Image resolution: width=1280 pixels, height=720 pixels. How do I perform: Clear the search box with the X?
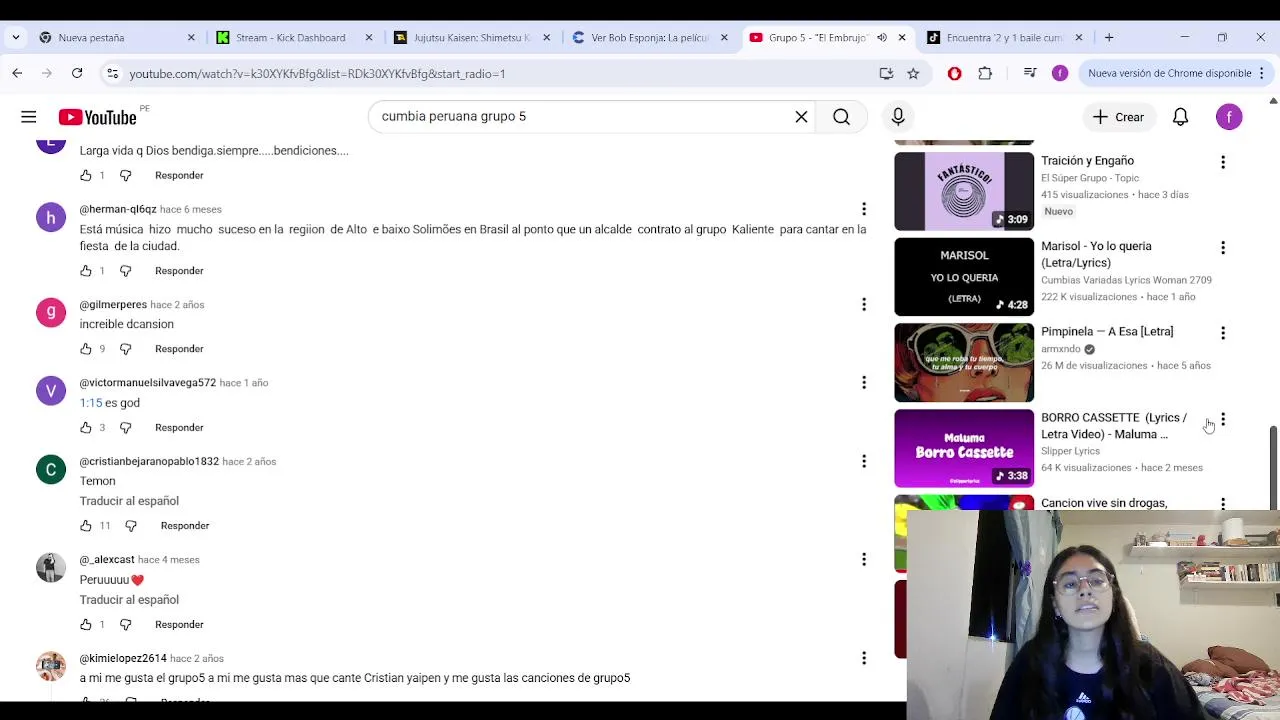tap(801, 117)
